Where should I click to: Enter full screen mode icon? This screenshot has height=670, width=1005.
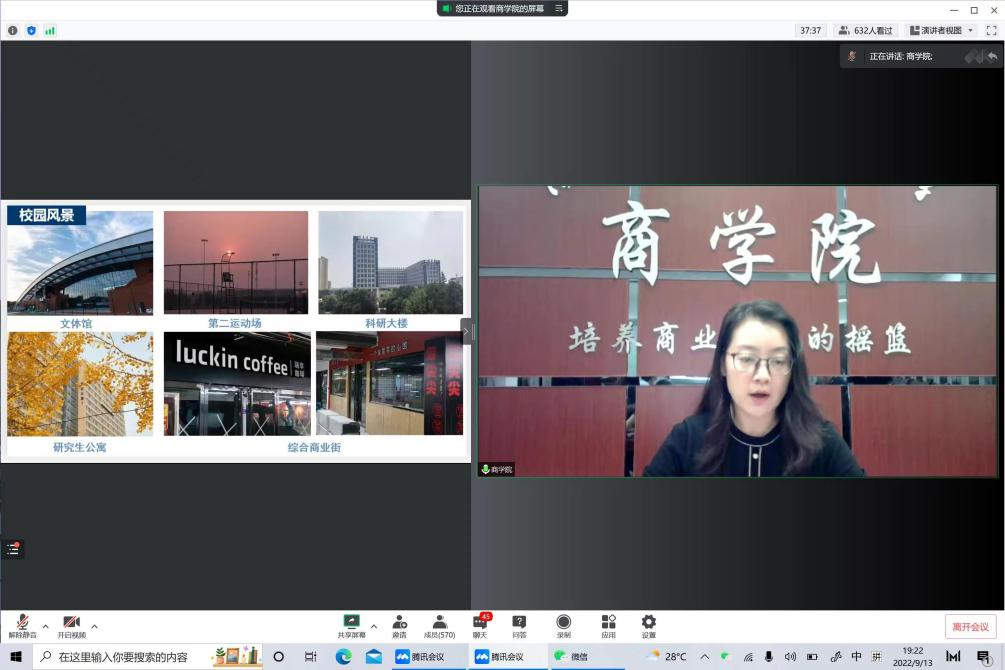coord(992,31)
